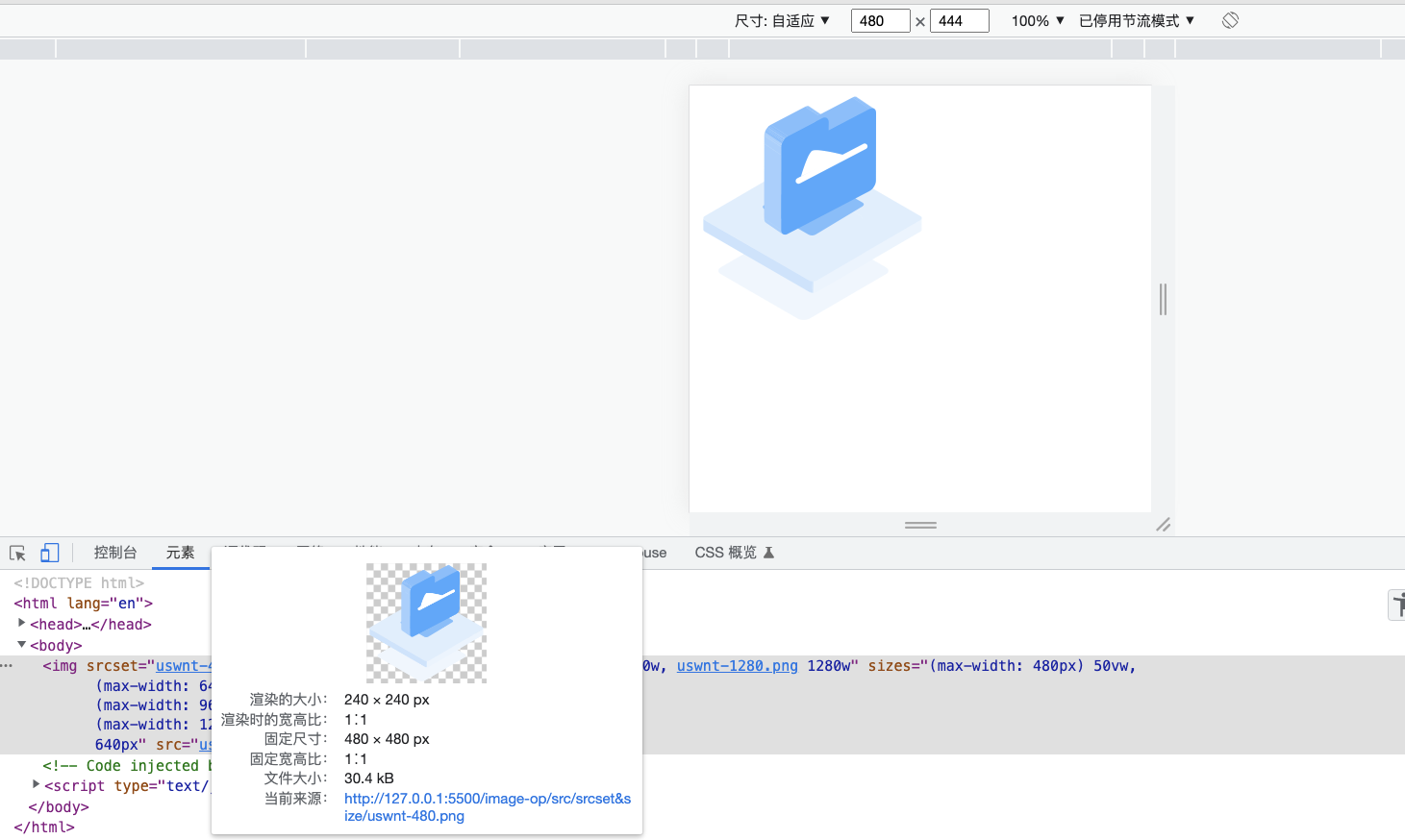Select the closing </body> tag line
This screenshot has height=840, width=1405.
coord(59,807)
